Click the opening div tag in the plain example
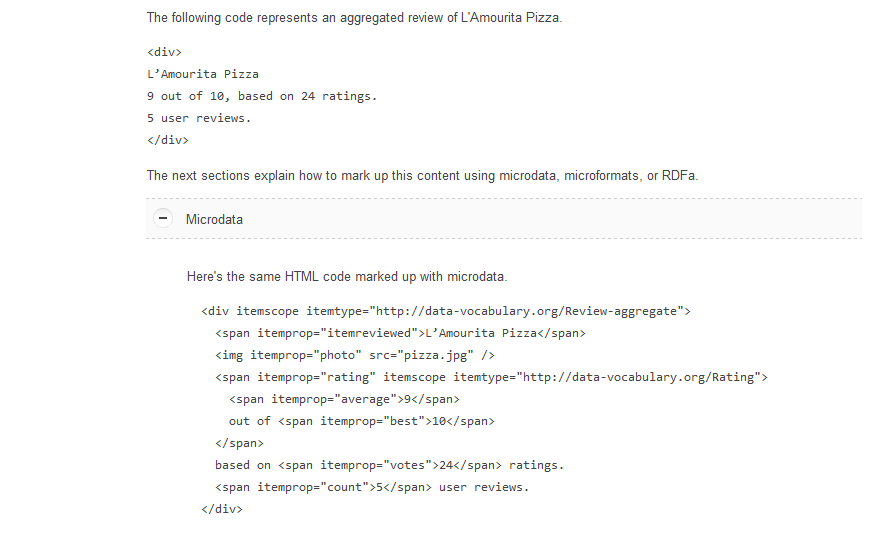 tap(164, 52)
